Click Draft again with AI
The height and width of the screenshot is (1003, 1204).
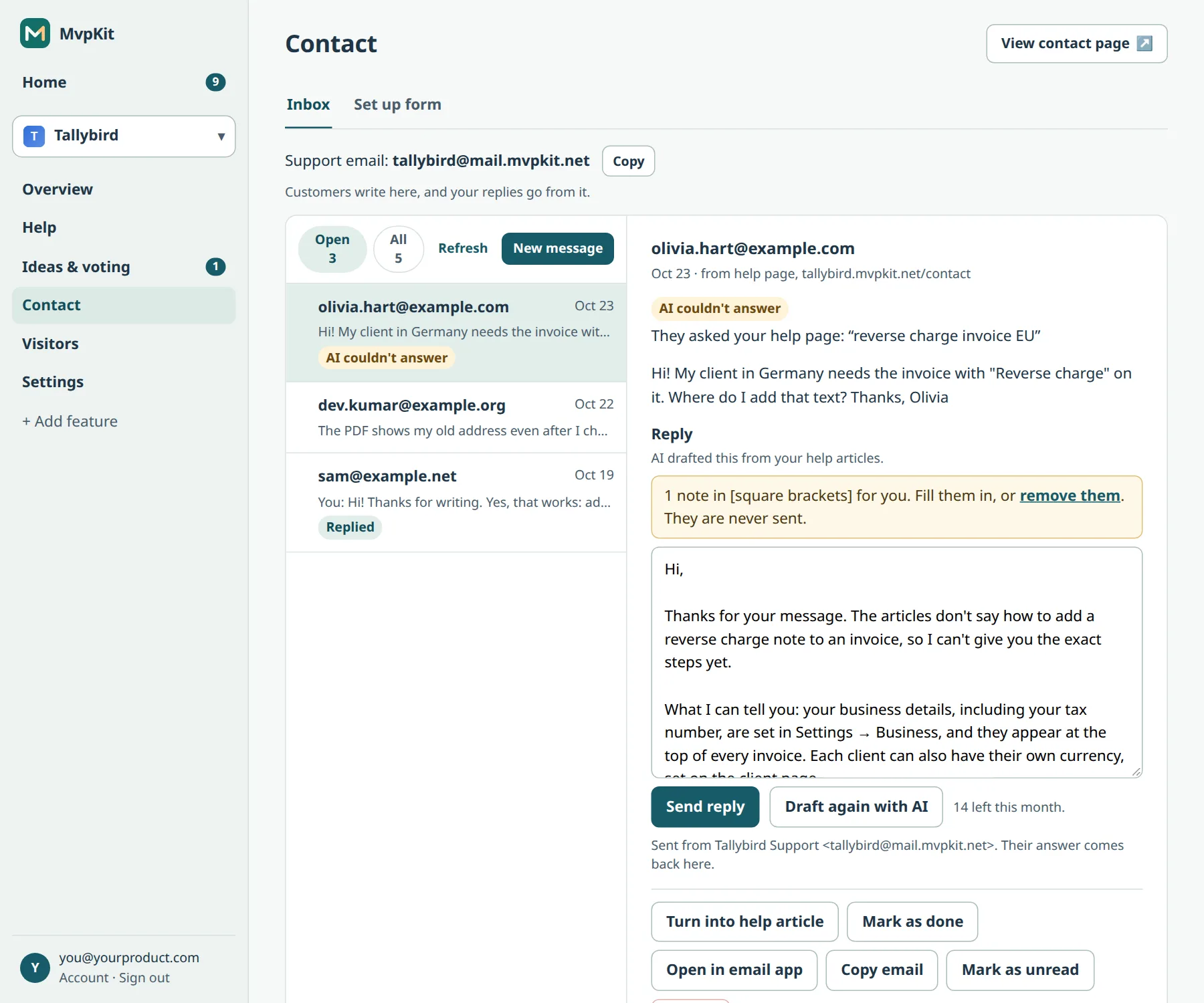click(x=856, y=807)
